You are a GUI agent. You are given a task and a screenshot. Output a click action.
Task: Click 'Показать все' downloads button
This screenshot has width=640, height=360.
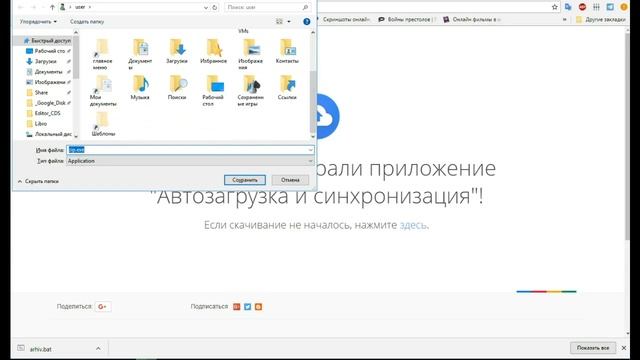tap(593, 348)
